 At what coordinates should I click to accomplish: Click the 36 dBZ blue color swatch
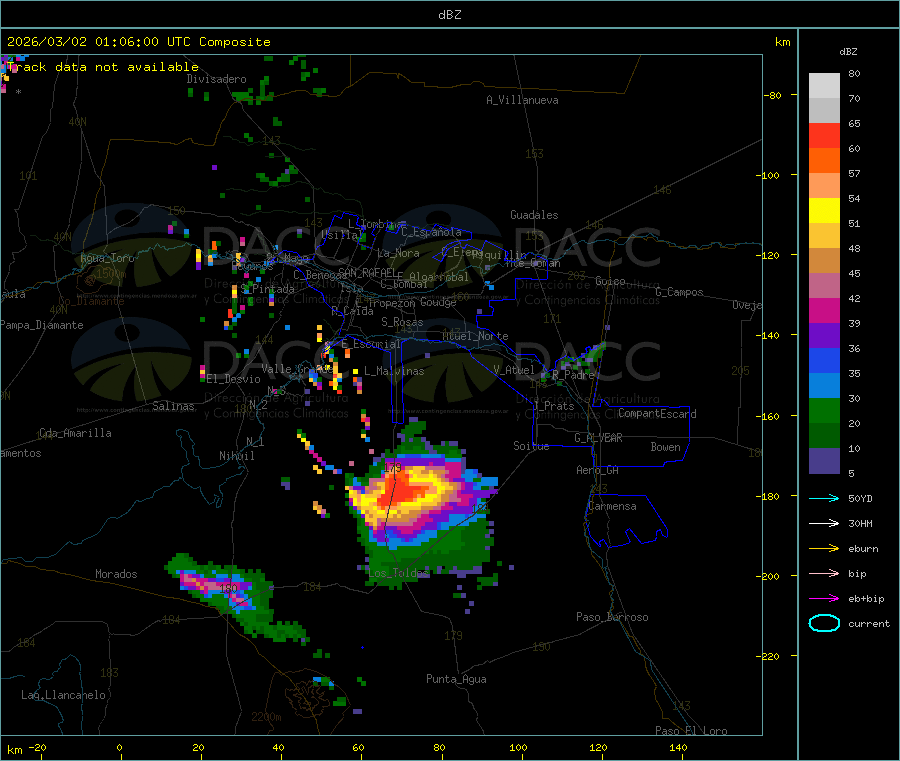click(x=824, y=360)
